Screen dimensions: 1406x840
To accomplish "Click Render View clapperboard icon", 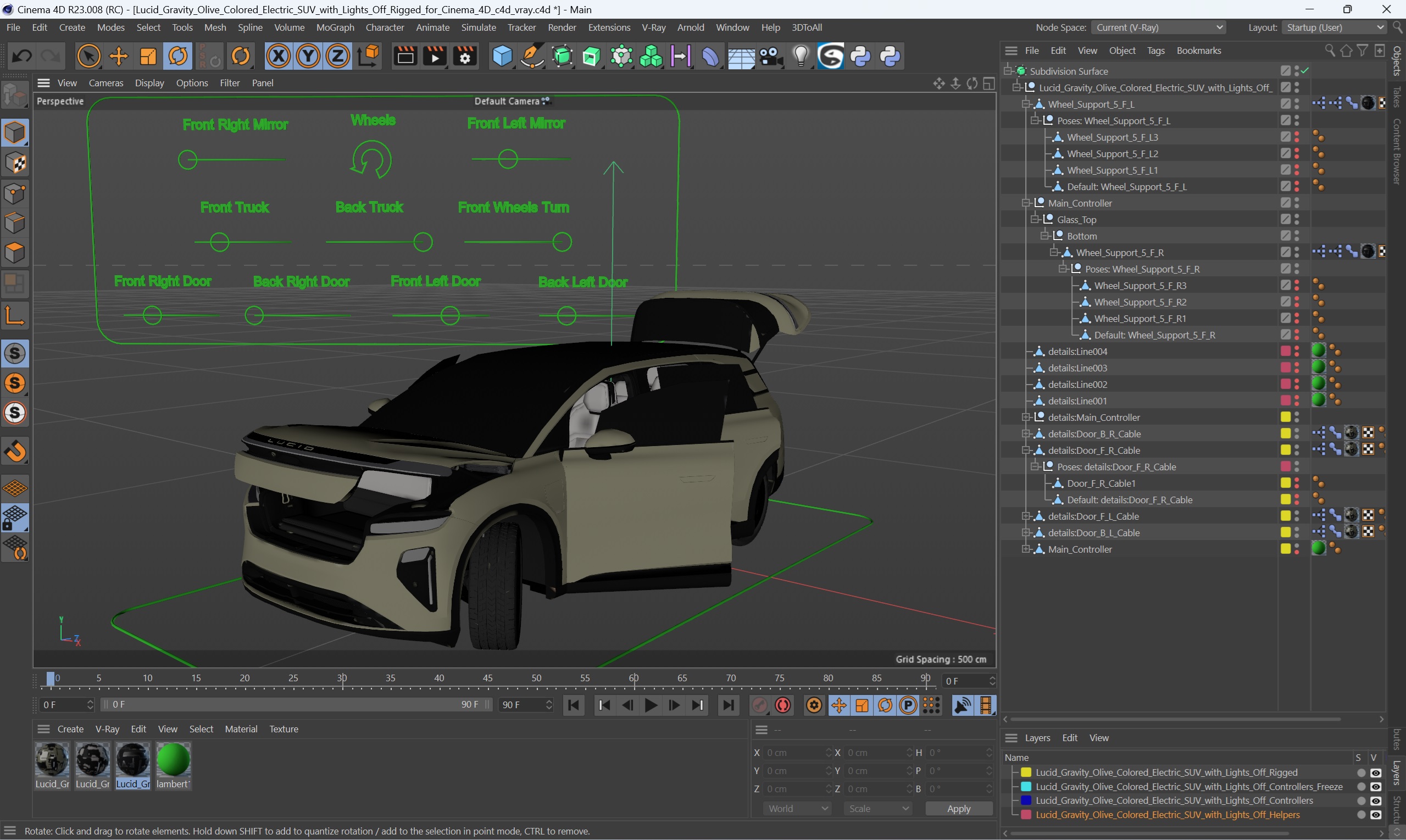I will coord(405,56).
